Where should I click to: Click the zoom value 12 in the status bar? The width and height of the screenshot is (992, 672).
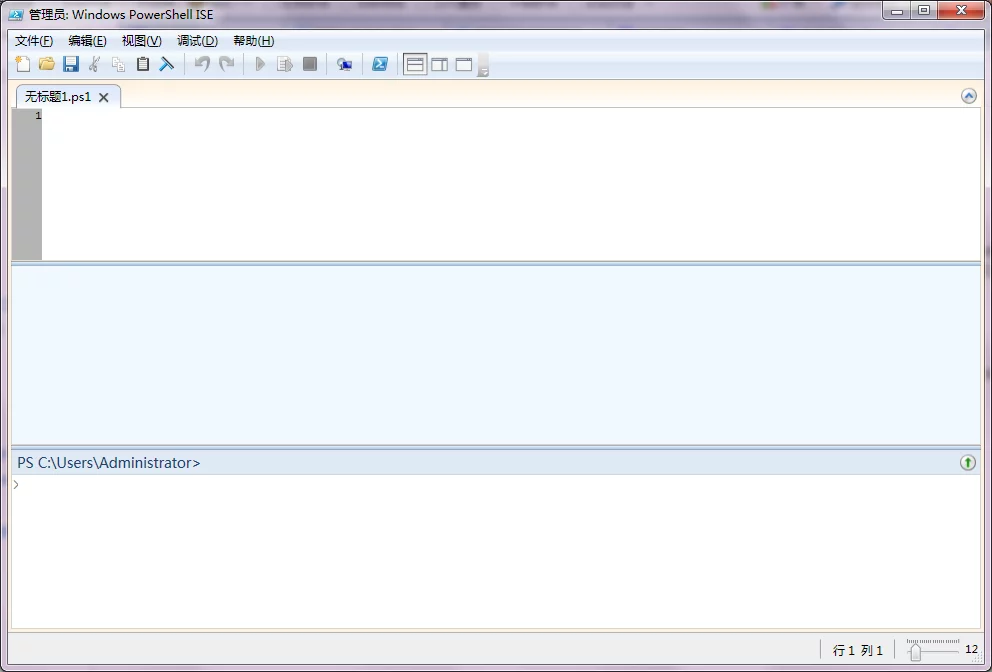pyautogui.click(x=971, y=649)
